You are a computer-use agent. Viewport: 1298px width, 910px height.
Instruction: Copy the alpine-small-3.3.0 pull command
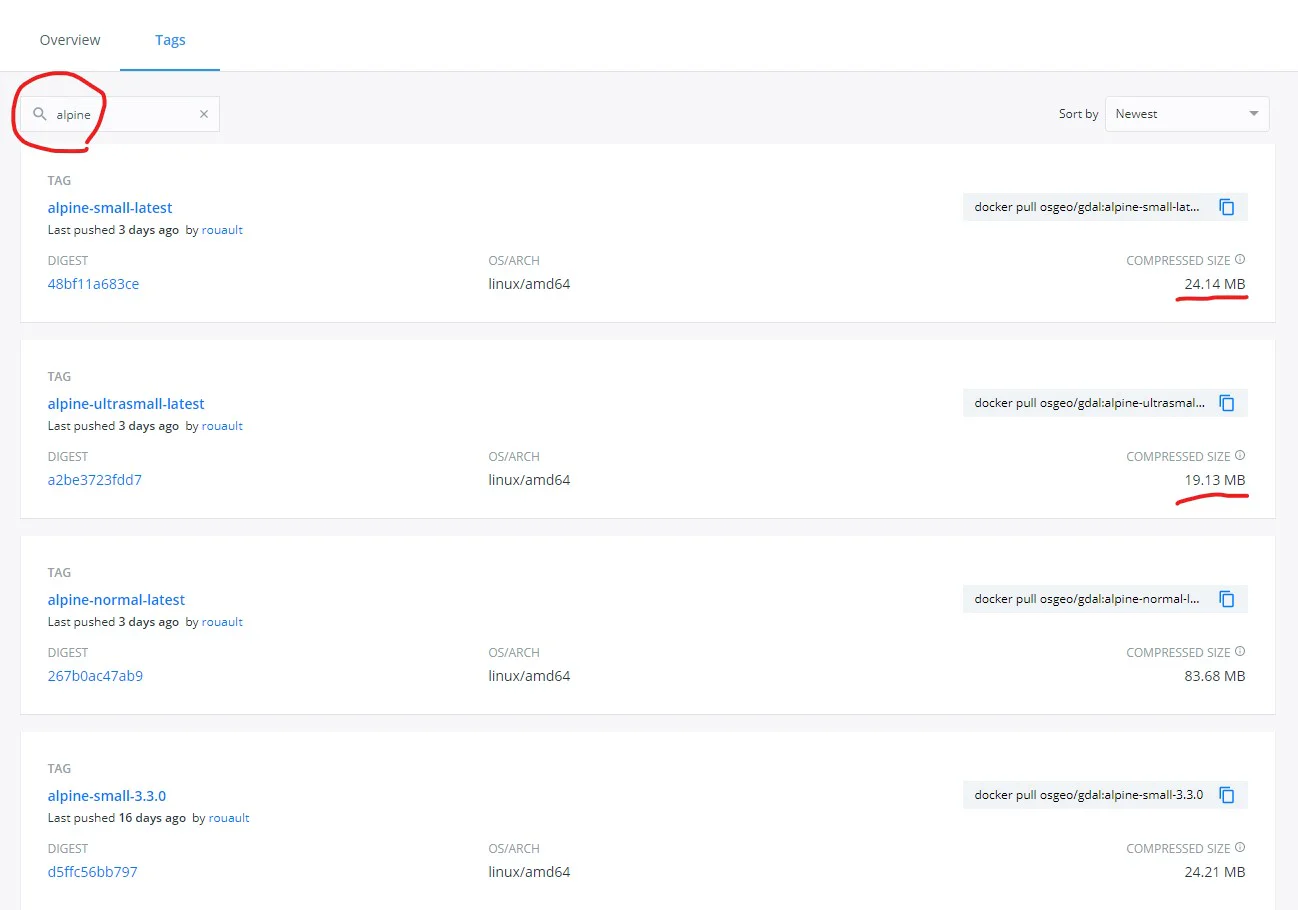coord(1227,795)
